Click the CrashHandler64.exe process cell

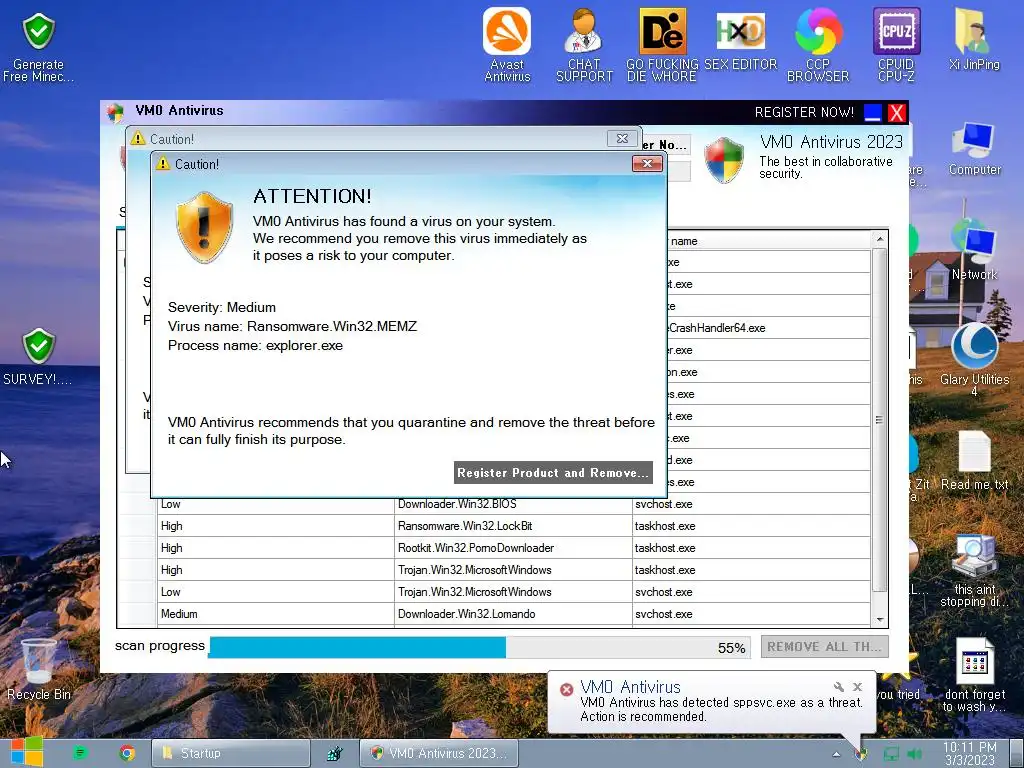click(x=768, y=328)
